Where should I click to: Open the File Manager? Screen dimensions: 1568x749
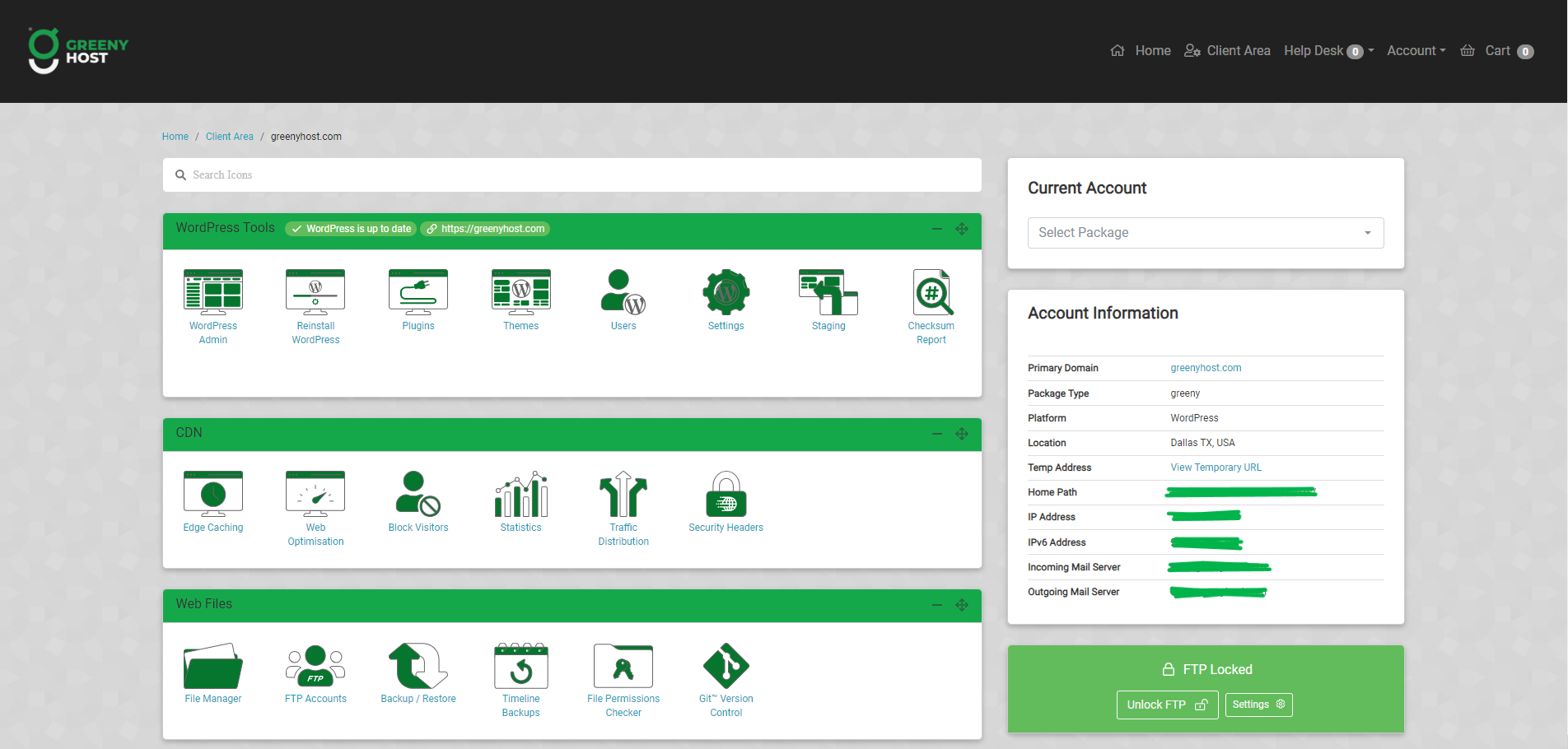coord(213,672)
